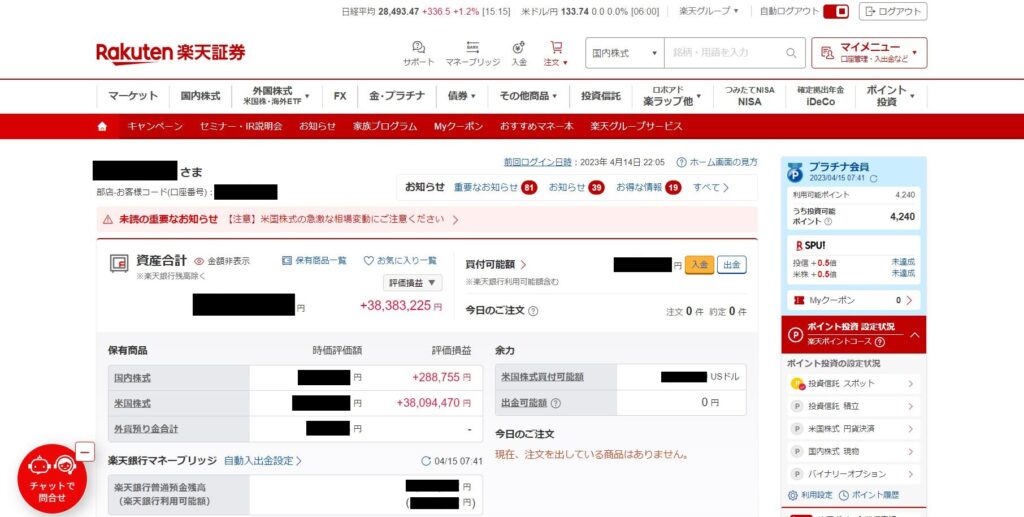Image resolution: width=1024 pixels, height=517 pixels.
Task: Open すべて notices link
Action: tap(711, 187)
